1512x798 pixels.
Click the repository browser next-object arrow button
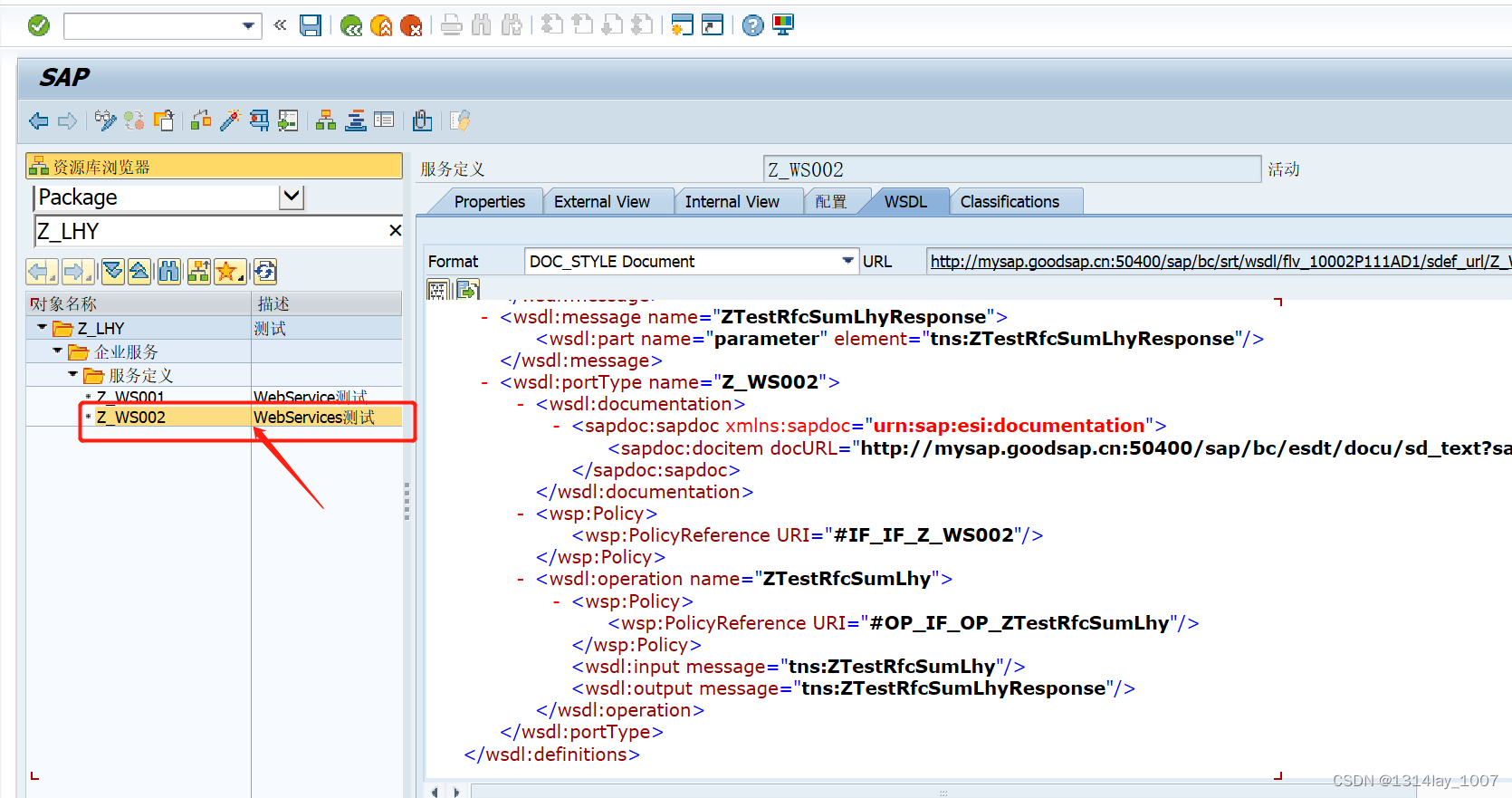[x=78, y=271]
